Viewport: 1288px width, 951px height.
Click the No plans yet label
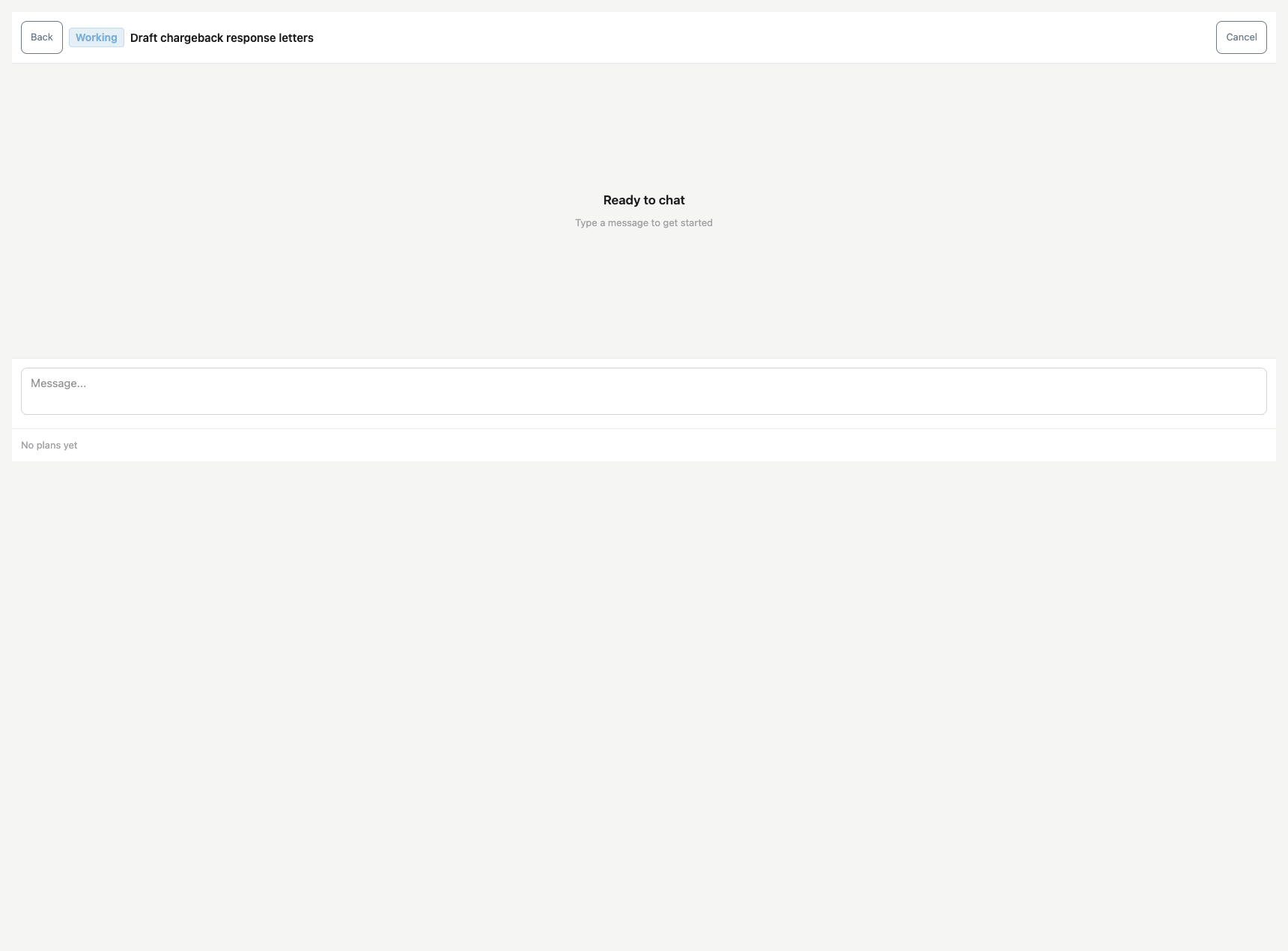pyautogui.click(x=49, y=445)
